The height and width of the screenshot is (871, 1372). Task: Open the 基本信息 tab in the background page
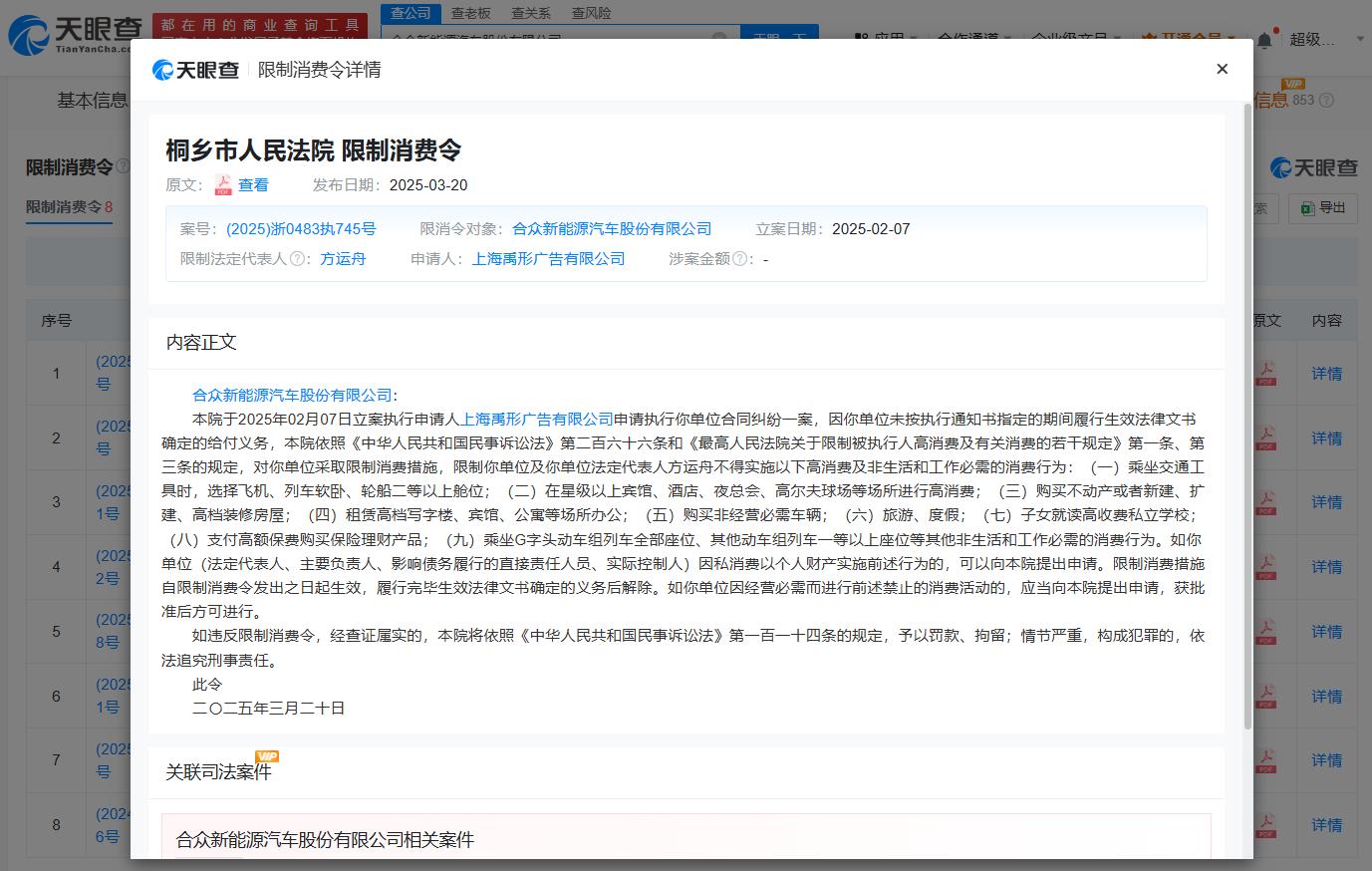pos(93,100)
